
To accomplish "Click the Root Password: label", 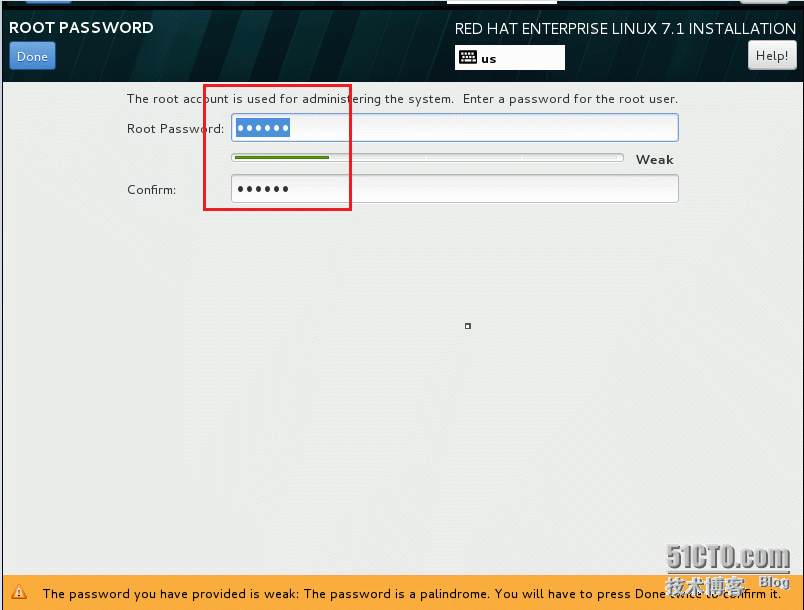I will click(175, 129).
